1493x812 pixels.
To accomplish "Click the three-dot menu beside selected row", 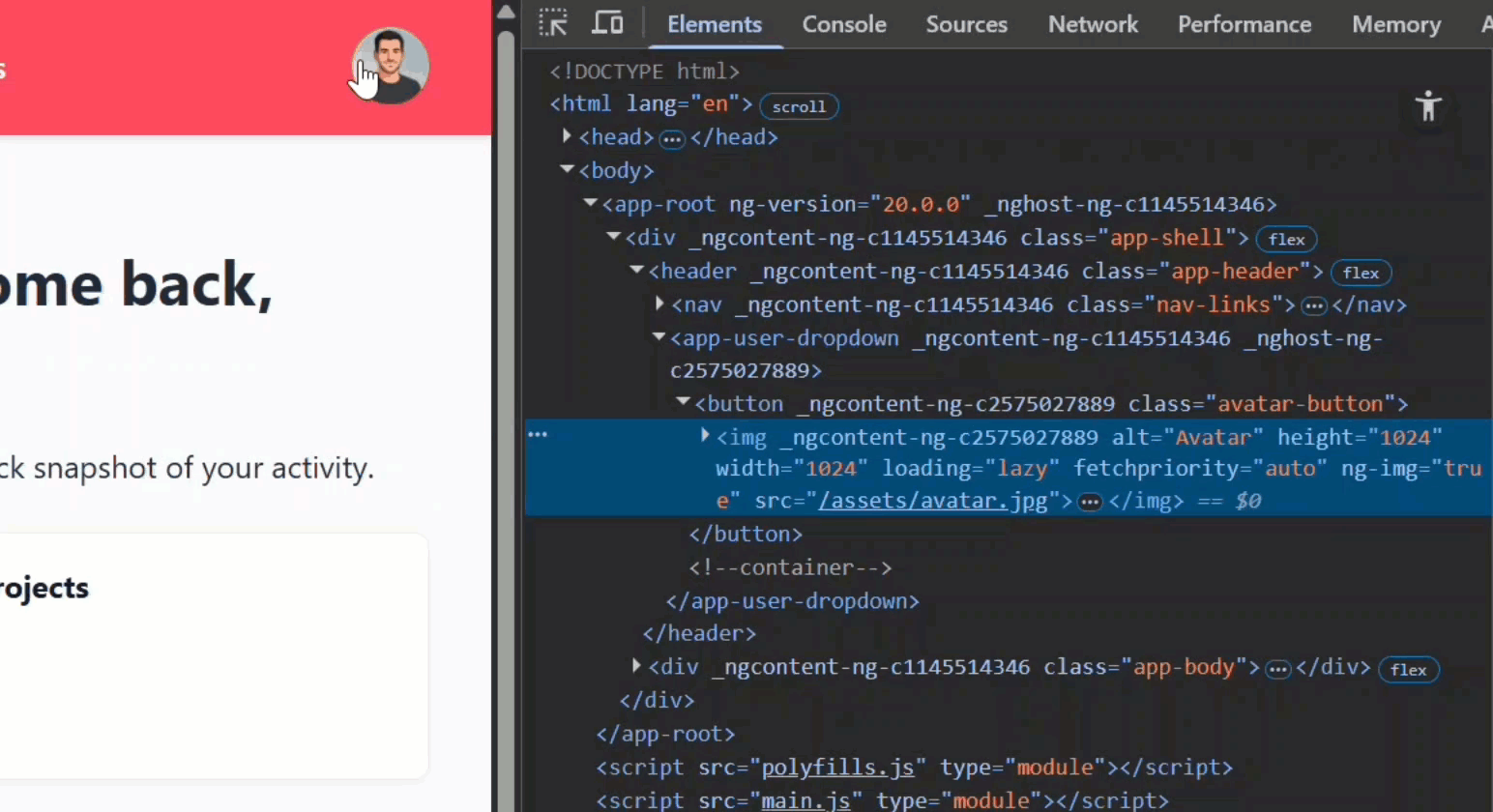I will pyautogui.click(x=538, y=435).
